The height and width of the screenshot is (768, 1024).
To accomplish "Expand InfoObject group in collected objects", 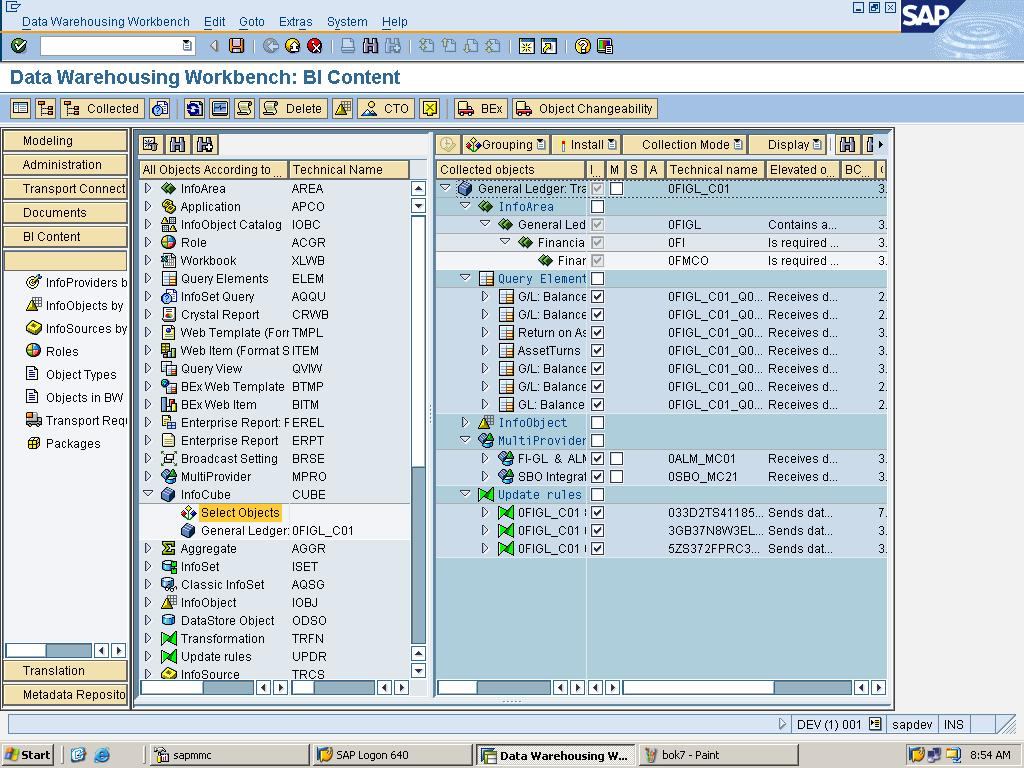I will point(465,423).
